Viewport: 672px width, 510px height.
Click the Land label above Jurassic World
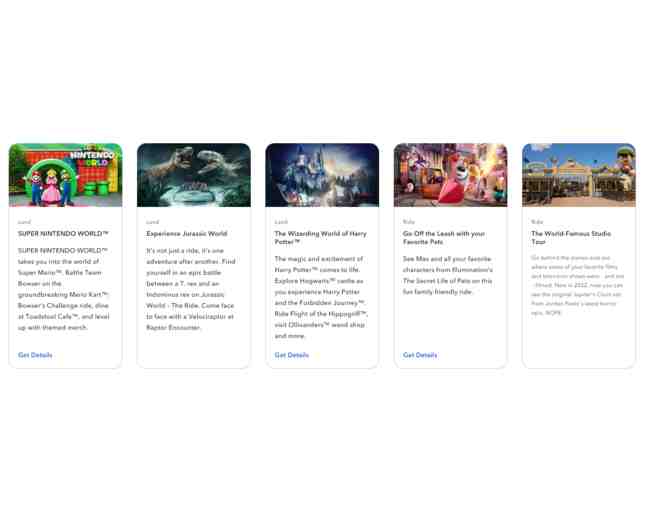coord(152,222)
